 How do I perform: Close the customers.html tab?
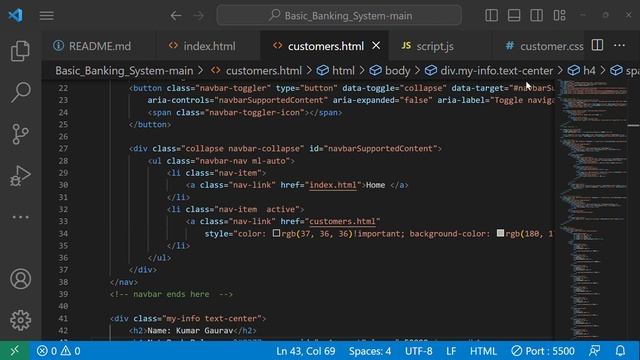tap(376, 46)
